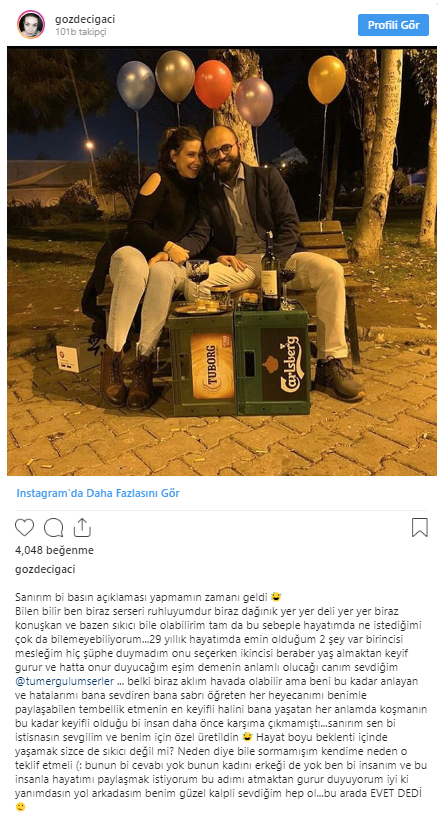This screenshot has width=438, height=818.
Task: Follow Instagram'da Daha Fazlasını Gör link
Action: tap(98, 493)
